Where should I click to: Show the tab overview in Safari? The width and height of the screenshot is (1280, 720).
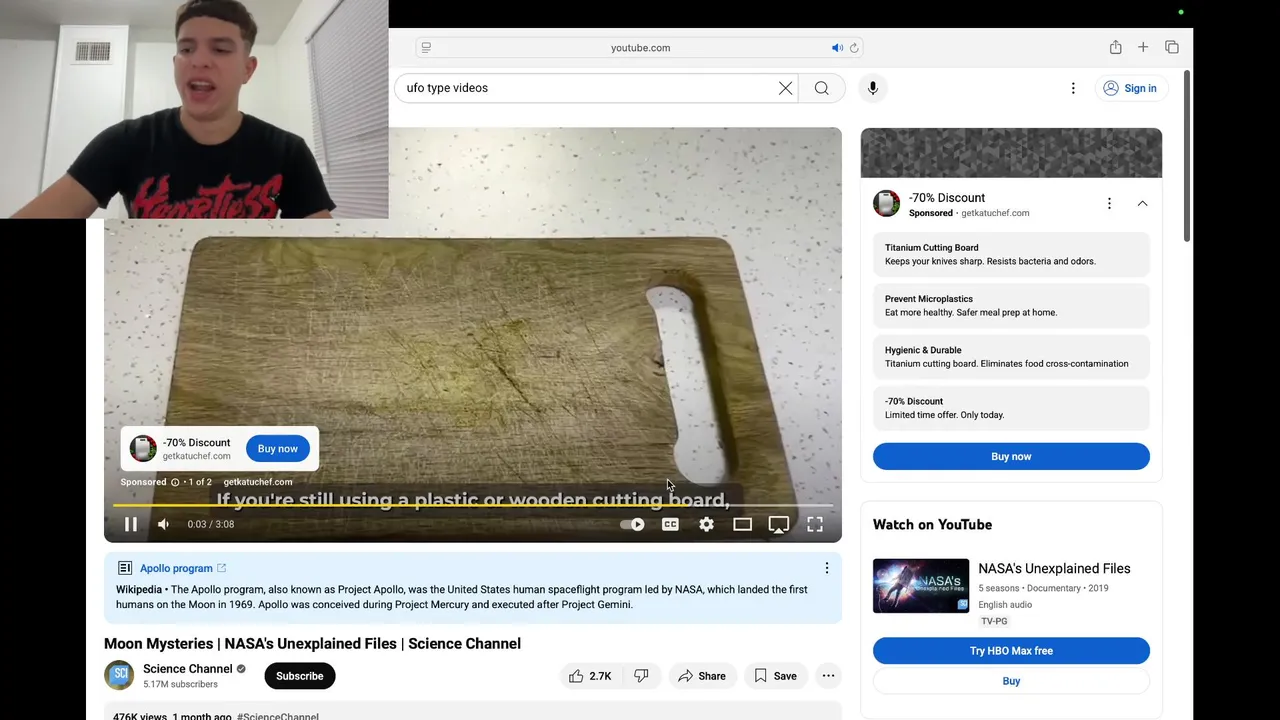point(1172,47)
